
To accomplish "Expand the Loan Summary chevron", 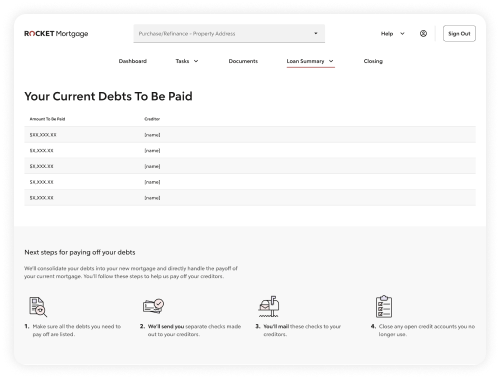I will tap(331, 61).
